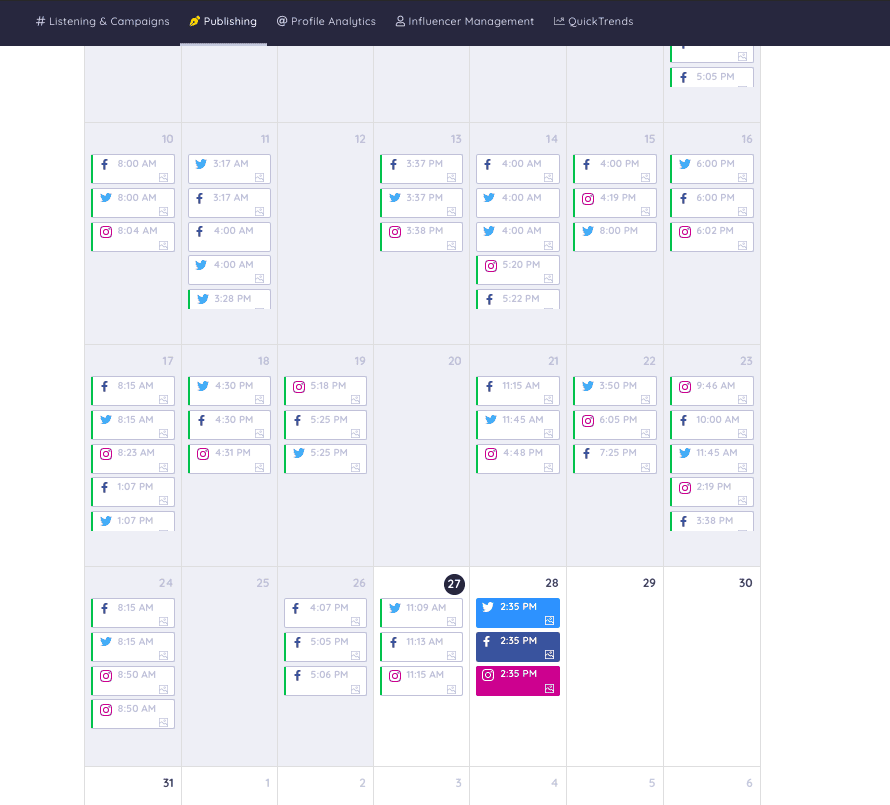
Task: Open Twitter post at 3:28 PM on the 11th
Action: (x=229, y=299)
